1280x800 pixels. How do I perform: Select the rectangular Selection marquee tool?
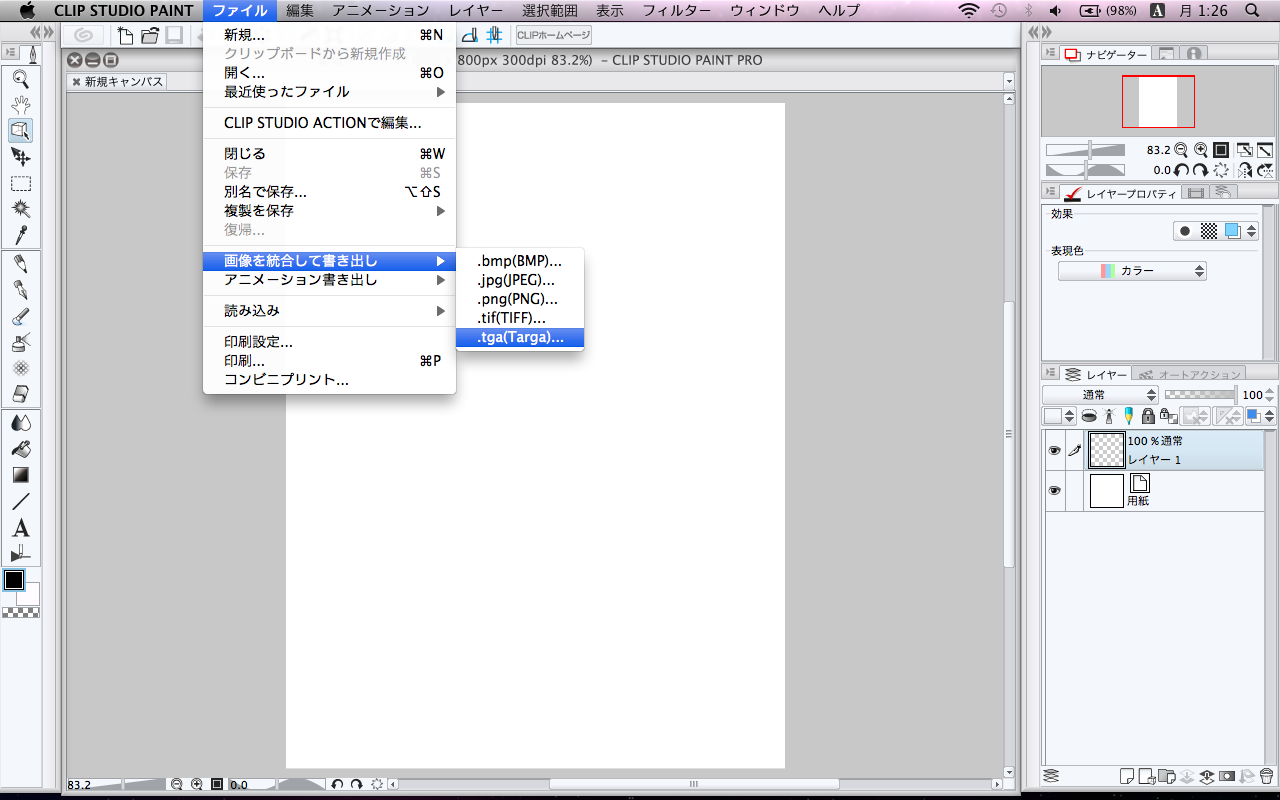coord(20,183)
